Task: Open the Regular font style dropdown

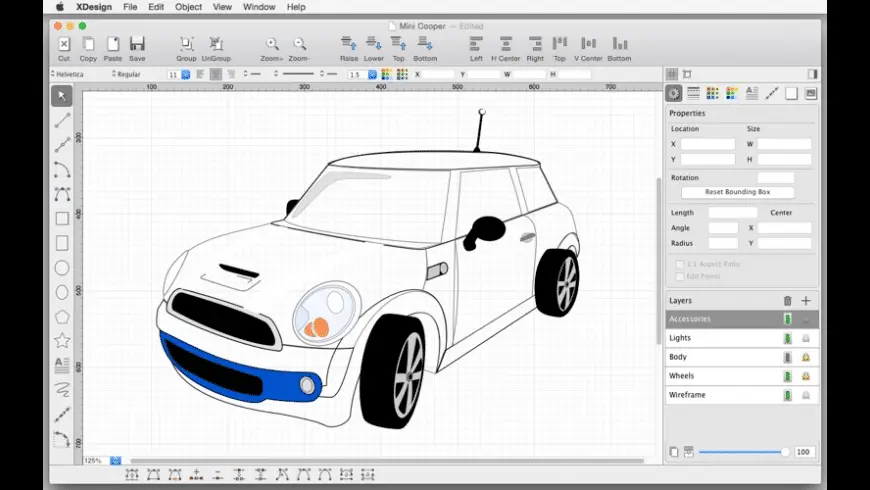Action: pos(126,74)
